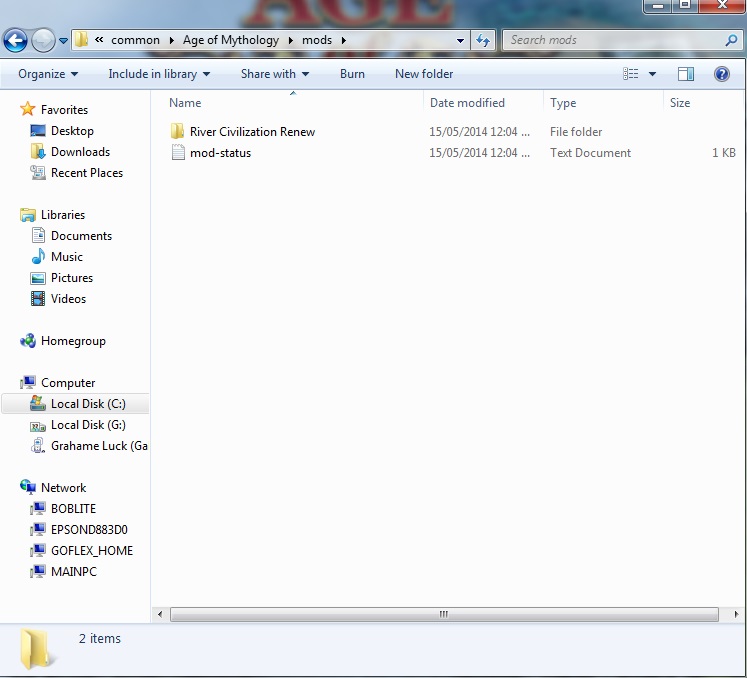Open GOFLEX_HOME network device
The width and height of the screenshot is (747, 678).
pyautogui.click(x=91, y=551)
